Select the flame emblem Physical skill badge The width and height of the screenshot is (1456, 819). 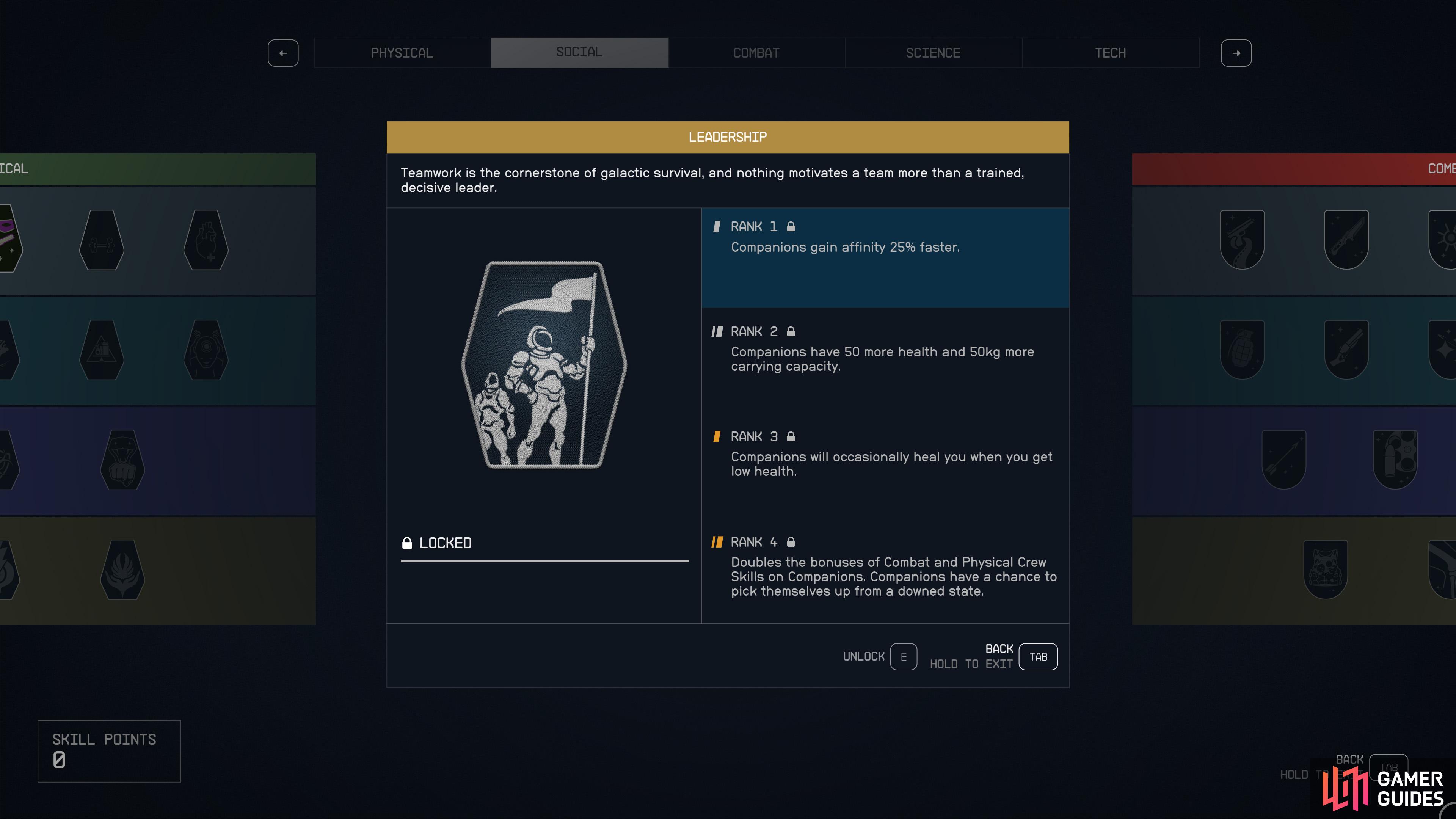[x=122, y=570]
